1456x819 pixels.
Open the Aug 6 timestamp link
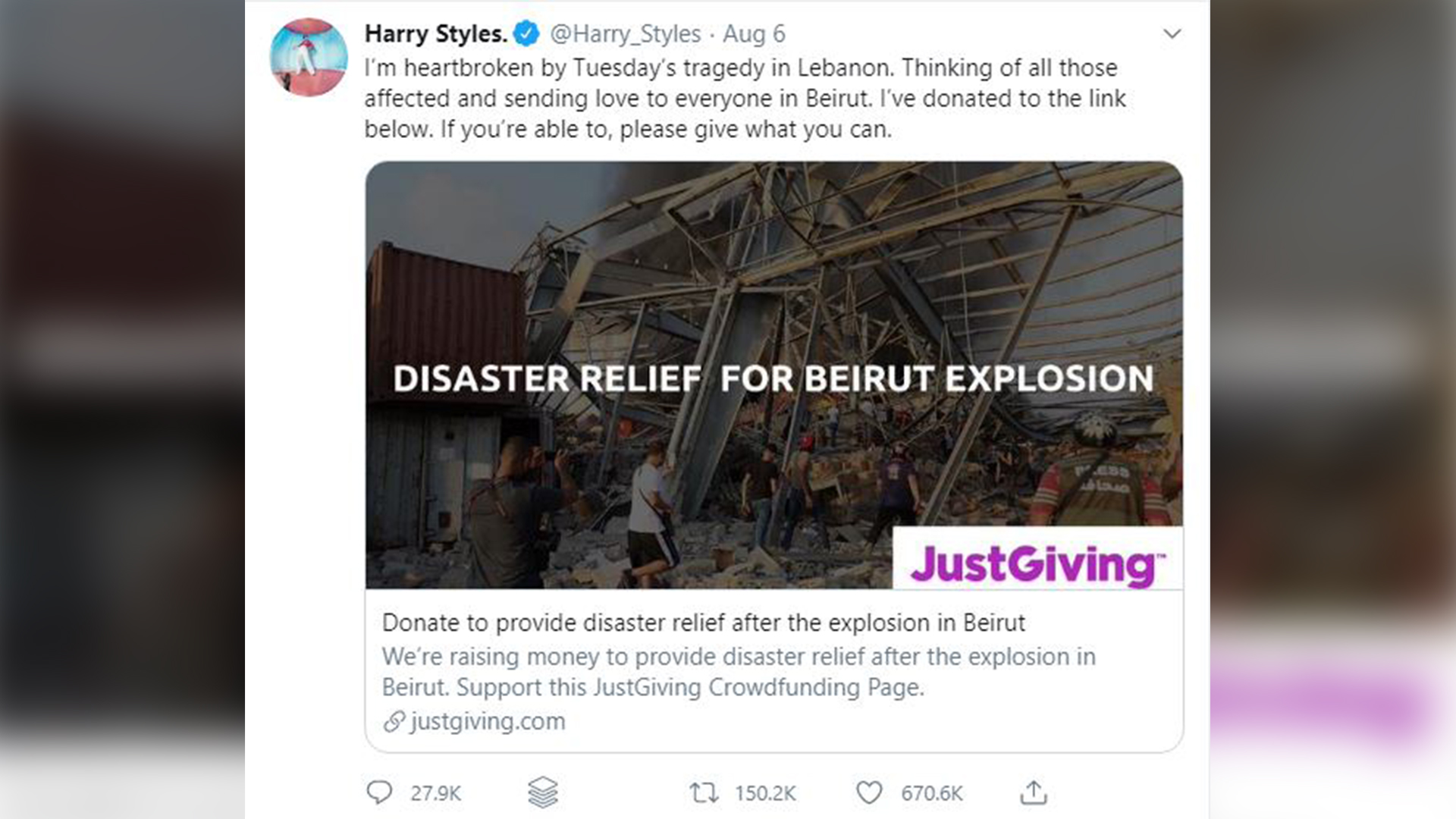pyautogui.click(x=754, y=34)
